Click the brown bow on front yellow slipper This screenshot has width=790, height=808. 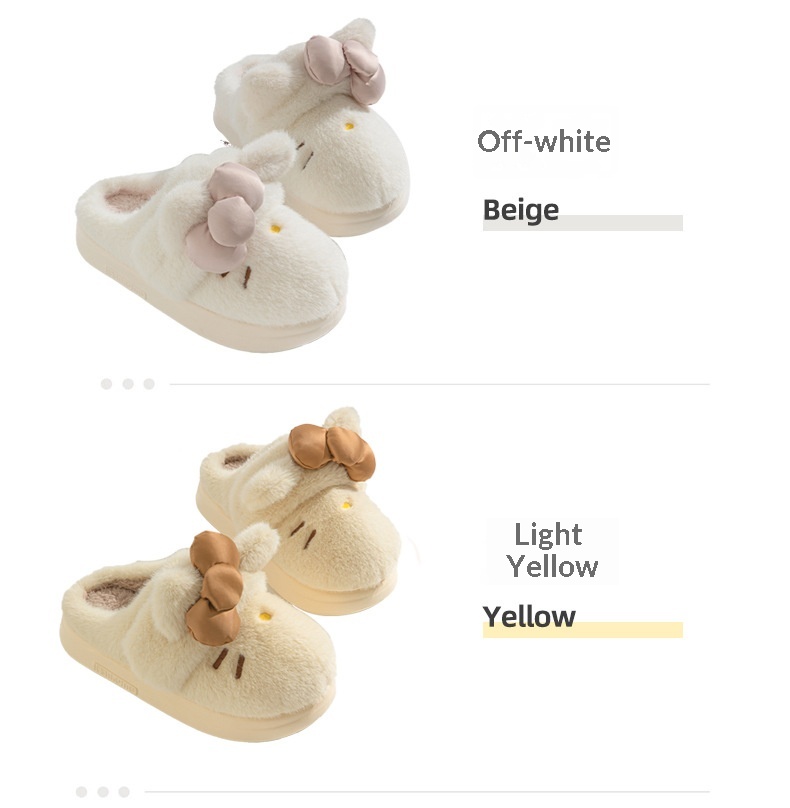pos(215,588)
